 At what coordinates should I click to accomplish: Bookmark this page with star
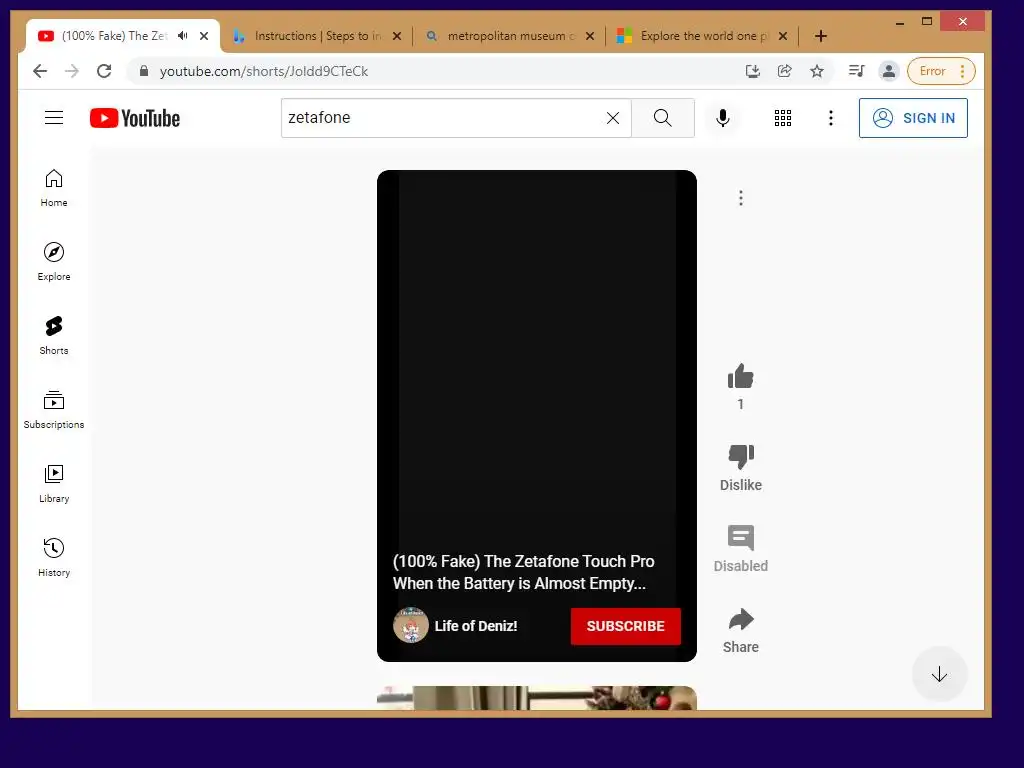pos(816,71)
